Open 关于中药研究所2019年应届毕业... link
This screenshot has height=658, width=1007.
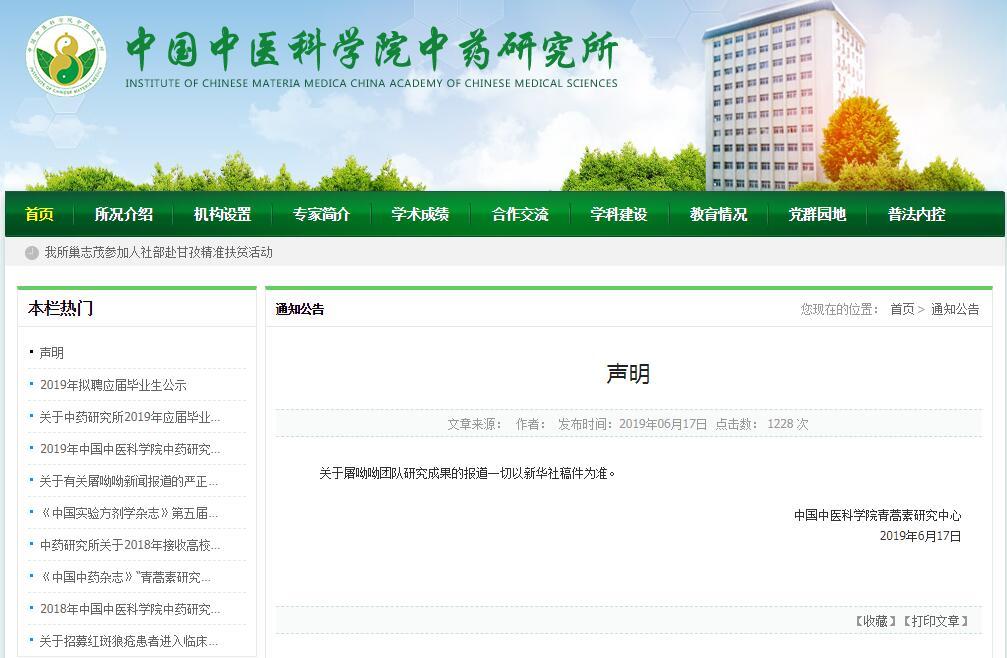pyautogui.click(x=129, y=417)
